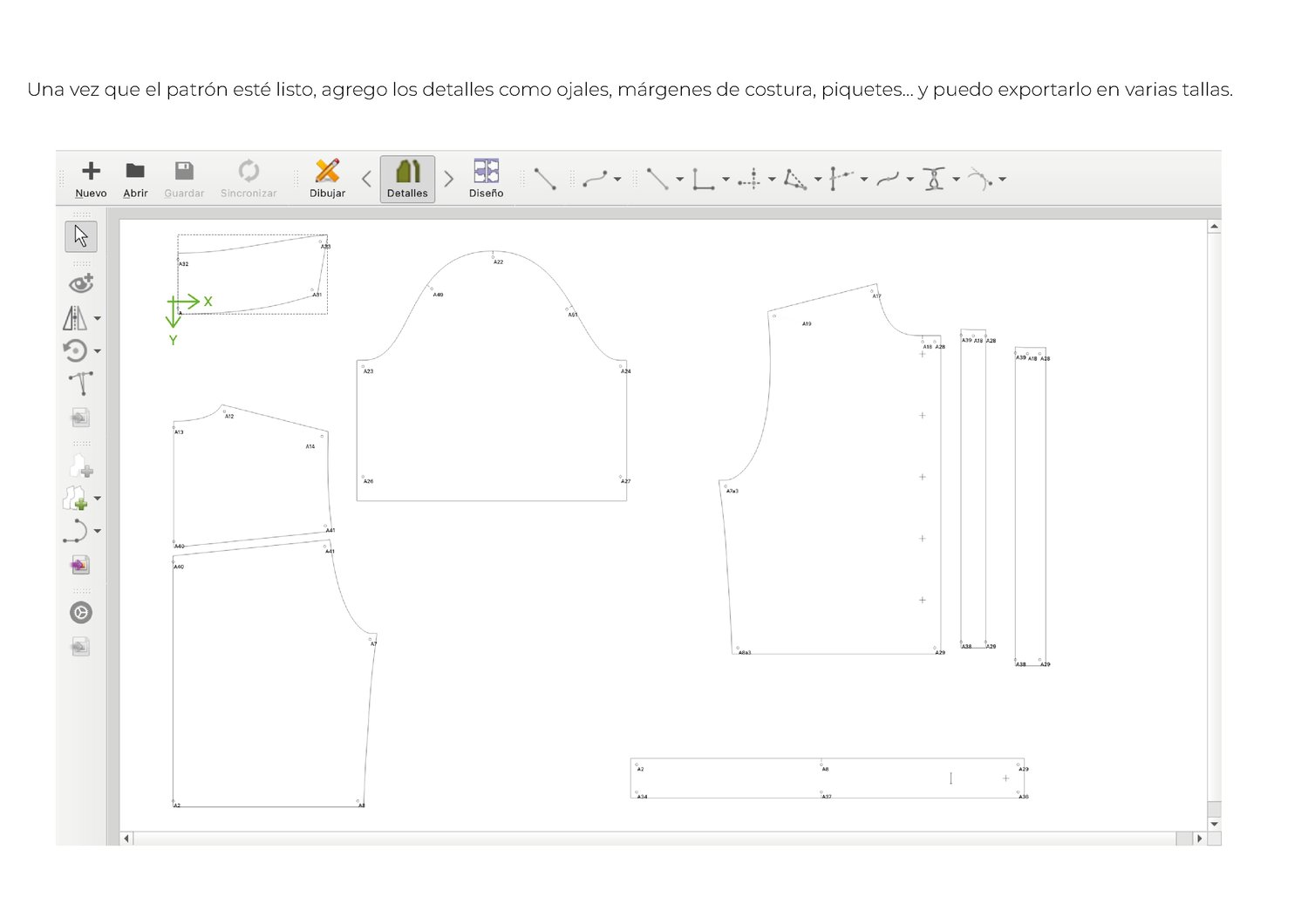Open the rotation tool dropdown arrow
The height and width of the screenshot is (924, 1308).
(x=98, y=351)
